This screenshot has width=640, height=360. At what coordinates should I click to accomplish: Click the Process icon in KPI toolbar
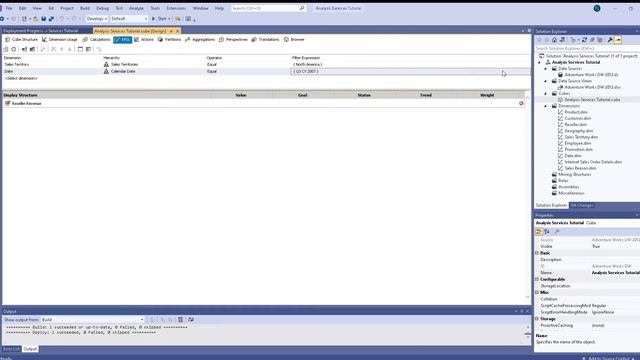point(6,49)
